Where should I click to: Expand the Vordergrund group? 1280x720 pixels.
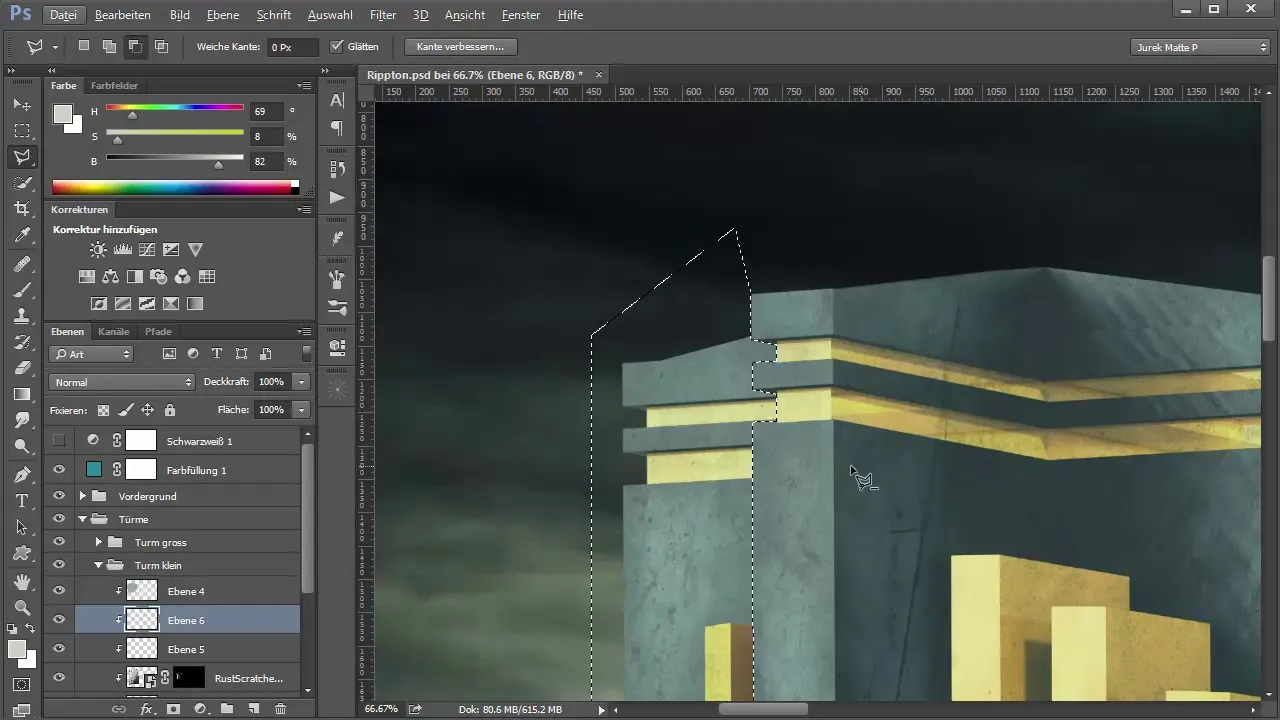(x=83, y=496)
